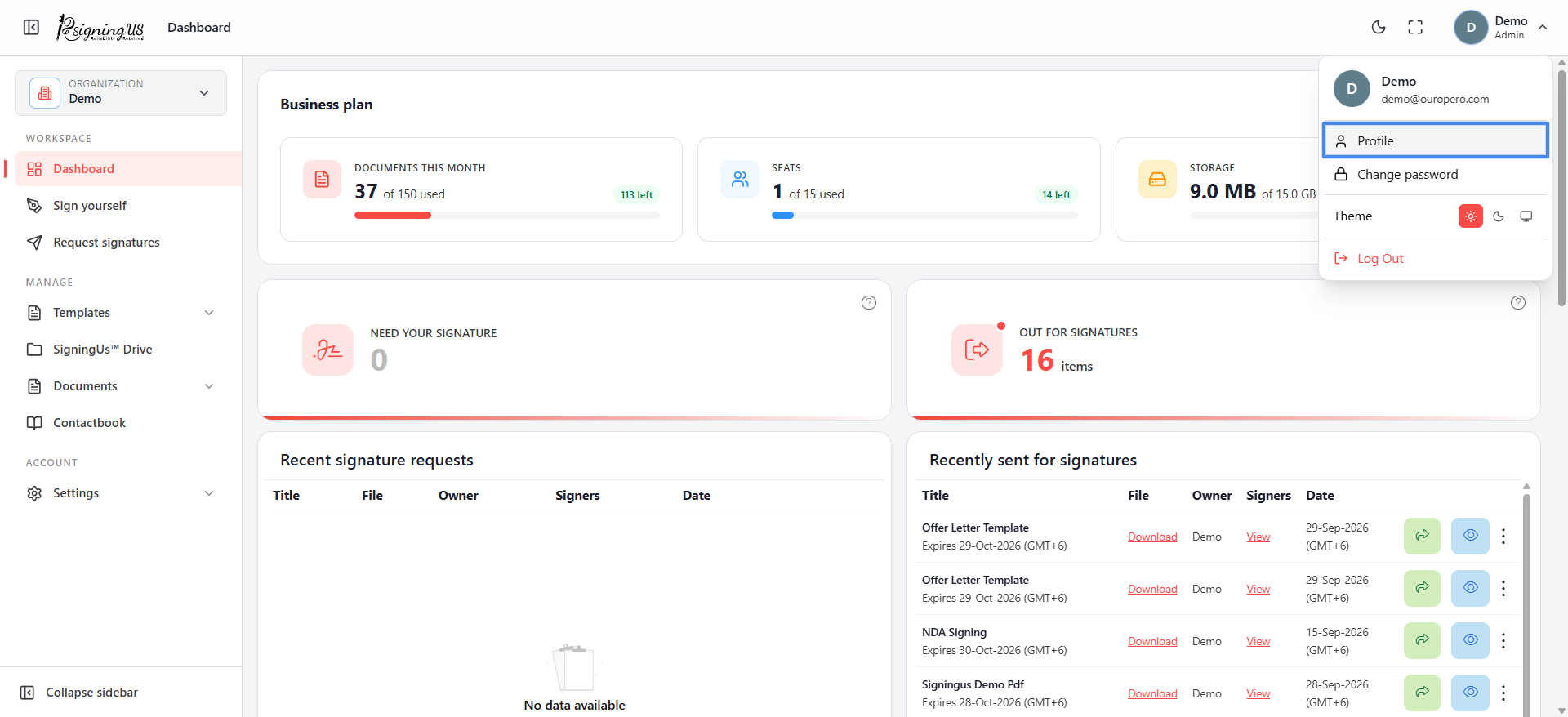This screenshot has width=1568, height=717.
Task: Click share icon for first Offer Letter Template
Action: (x=1422, y=536)
